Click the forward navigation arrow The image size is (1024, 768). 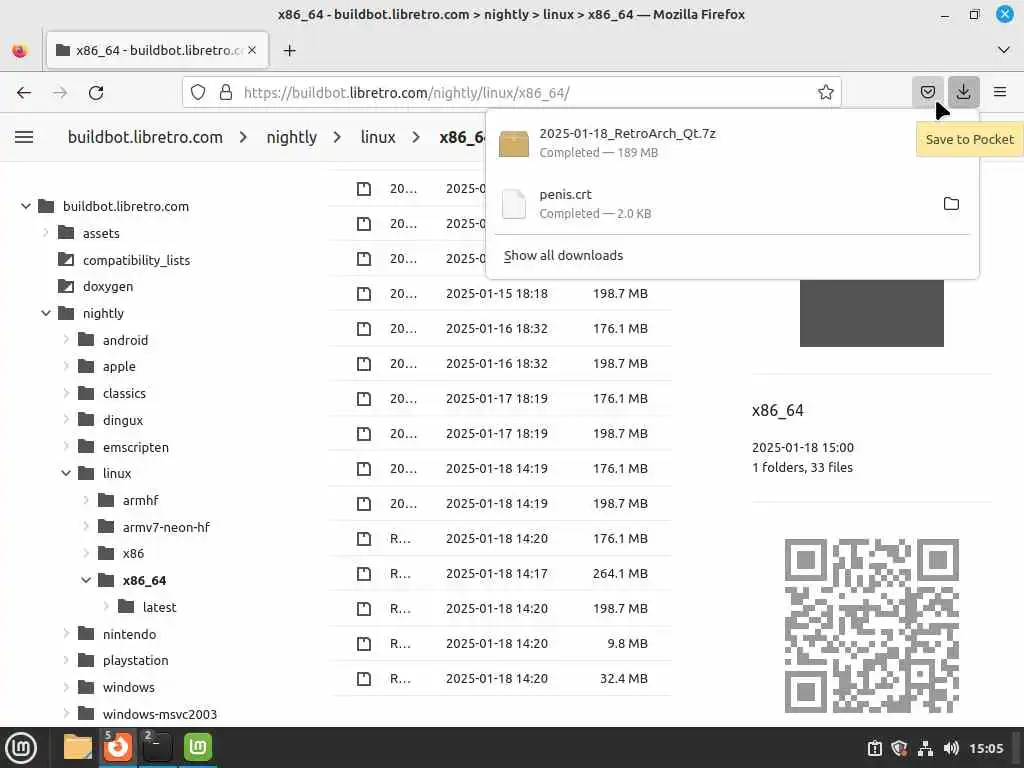click(x=60, y=93)
